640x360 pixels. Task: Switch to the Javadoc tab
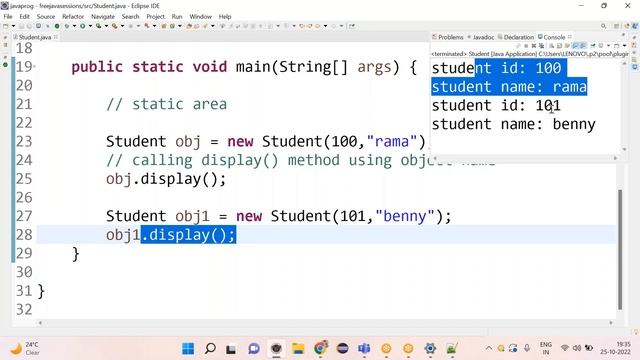click(481, 37)
